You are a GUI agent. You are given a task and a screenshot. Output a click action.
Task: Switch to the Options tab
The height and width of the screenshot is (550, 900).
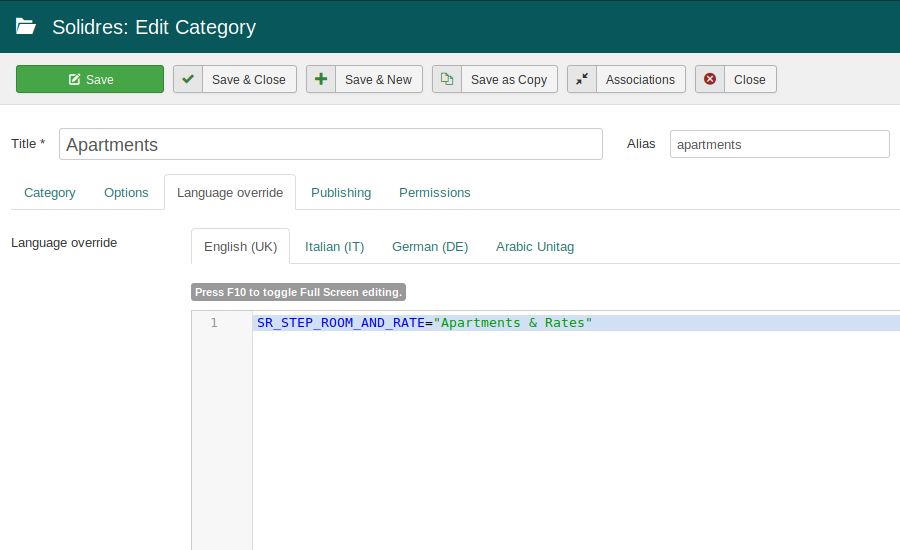click(126, 192)
